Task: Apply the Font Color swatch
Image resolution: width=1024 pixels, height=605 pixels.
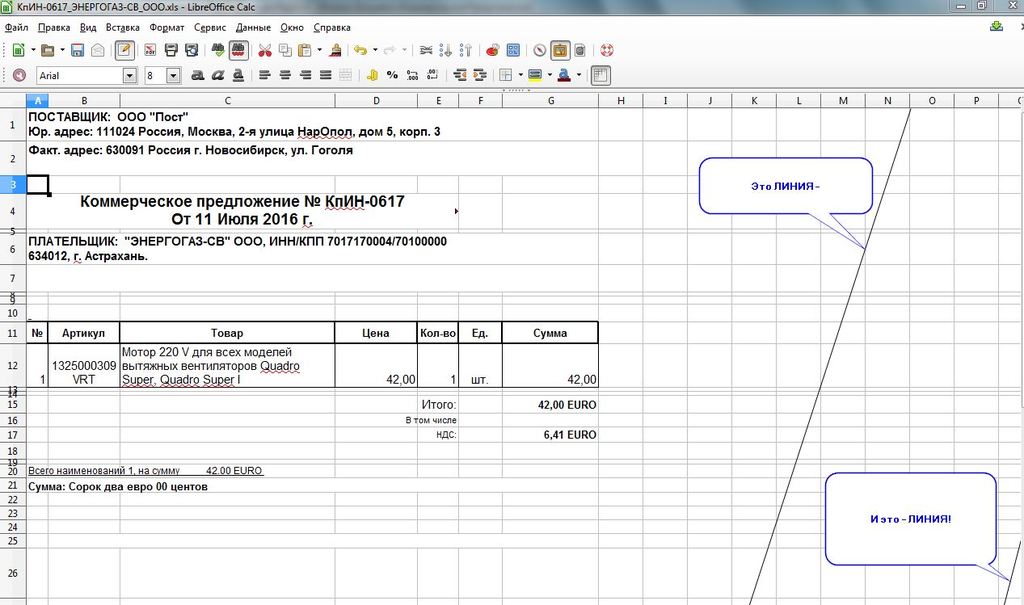Action: click(x=564, y=75)
